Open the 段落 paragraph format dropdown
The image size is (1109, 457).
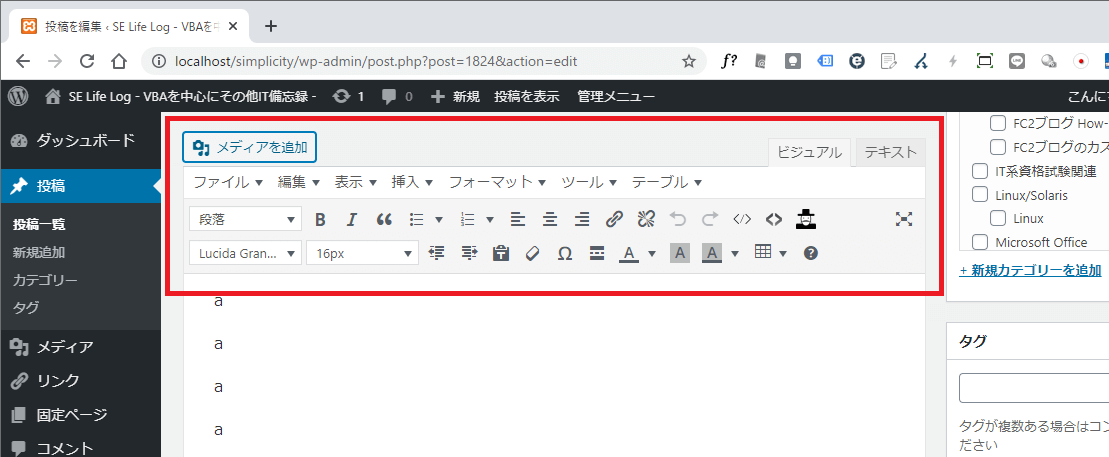click(x=245, y=219)
